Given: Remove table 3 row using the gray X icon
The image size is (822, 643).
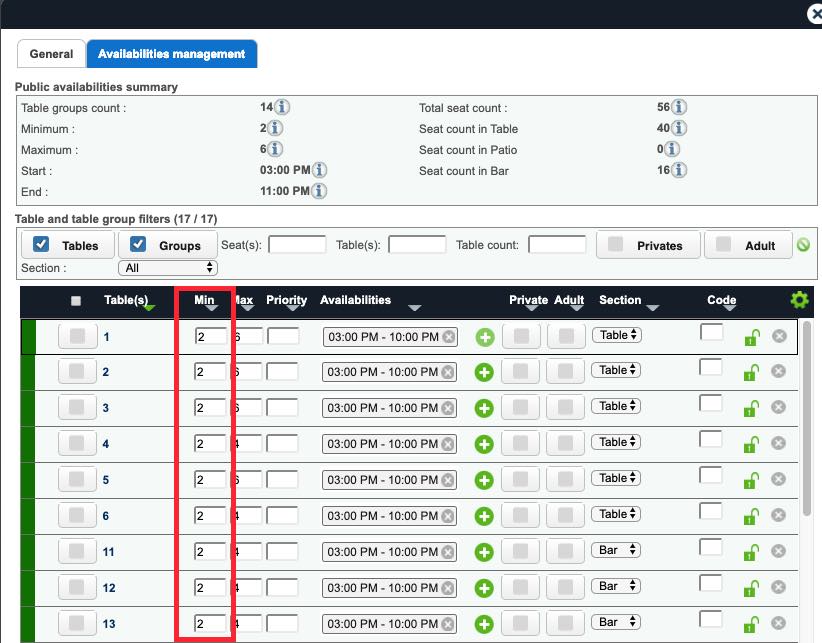Looking at the screenshot, I should point(778,407).
